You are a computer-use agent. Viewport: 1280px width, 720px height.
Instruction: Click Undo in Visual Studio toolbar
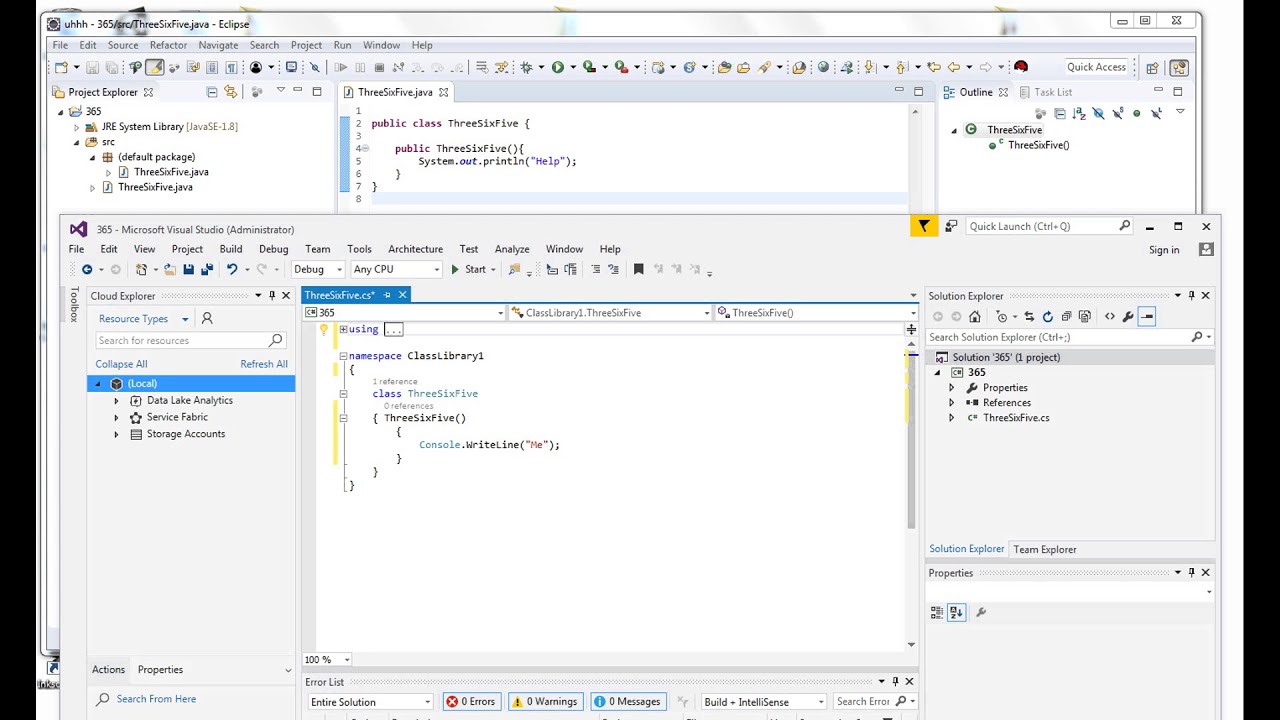(232, 269)
